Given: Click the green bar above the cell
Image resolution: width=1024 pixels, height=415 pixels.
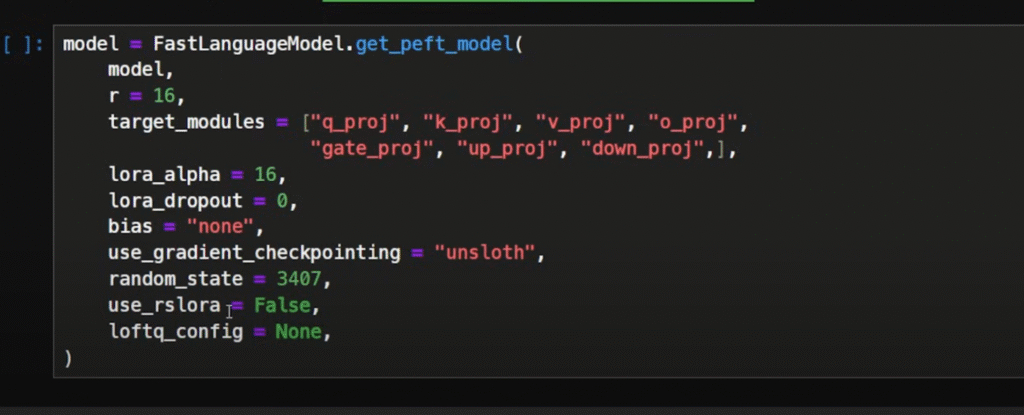Looking at the screenshot, I should 537,1.
